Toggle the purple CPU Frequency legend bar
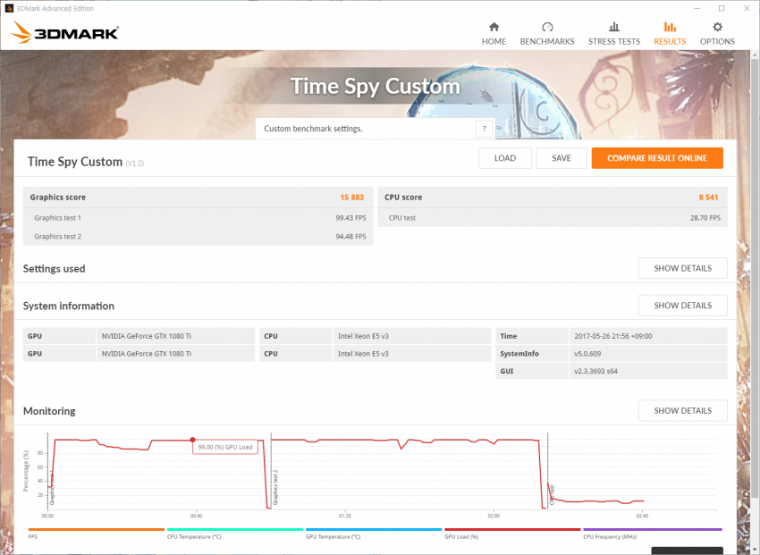 pyautogui.click(x=652, y=529)
